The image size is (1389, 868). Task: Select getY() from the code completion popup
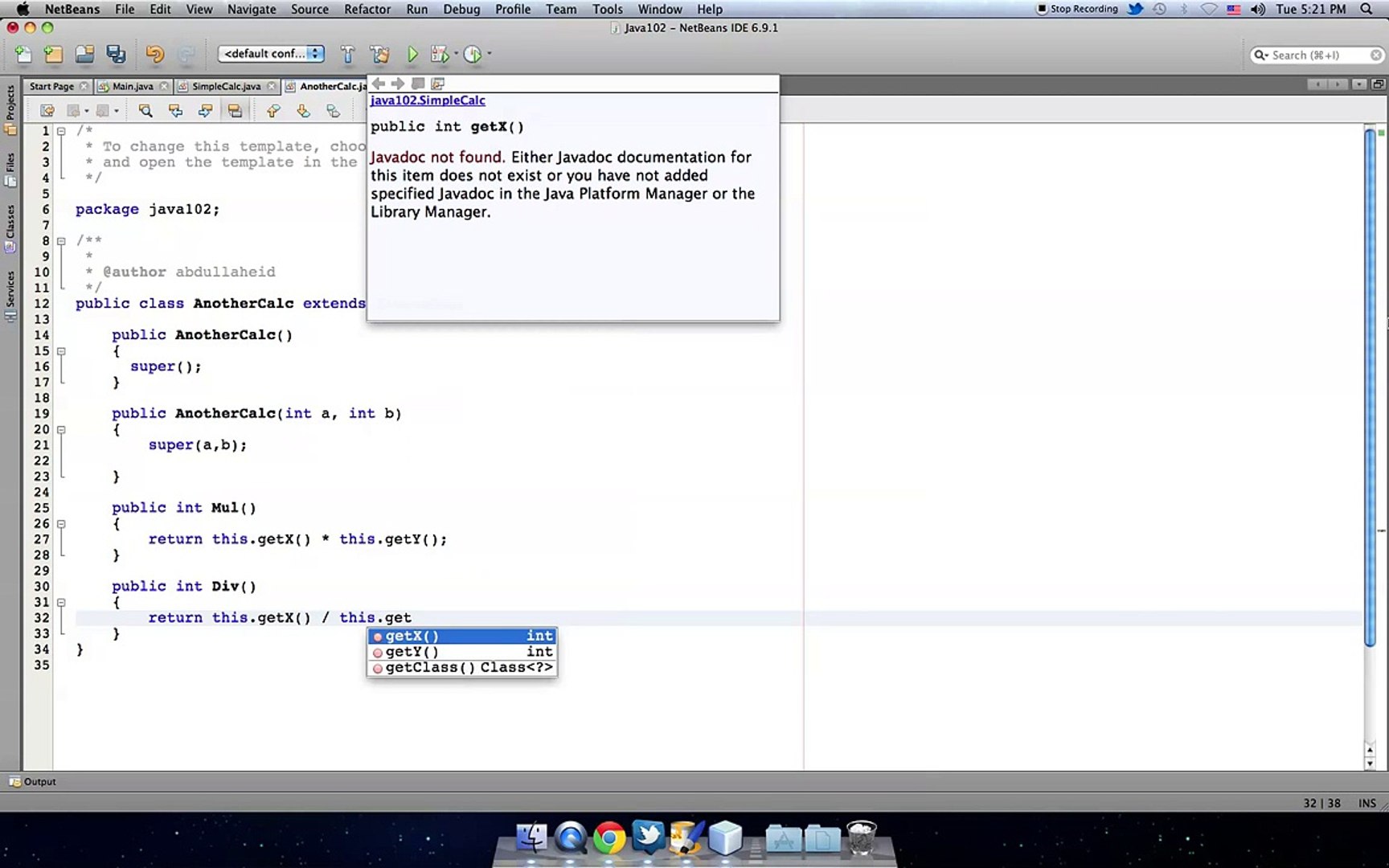coord(408,651)
